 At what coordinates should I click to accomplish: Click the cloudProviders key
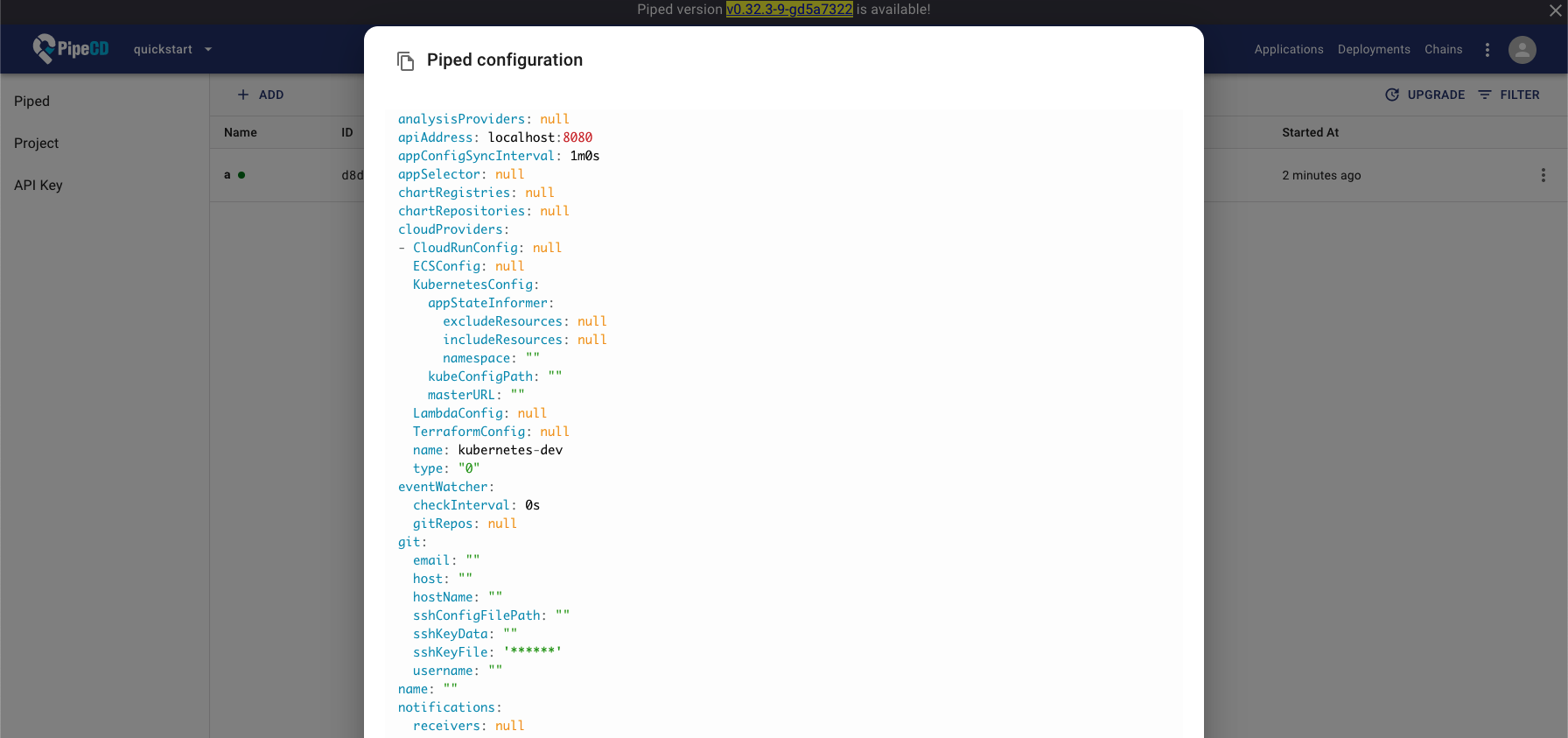pos(451,229)
